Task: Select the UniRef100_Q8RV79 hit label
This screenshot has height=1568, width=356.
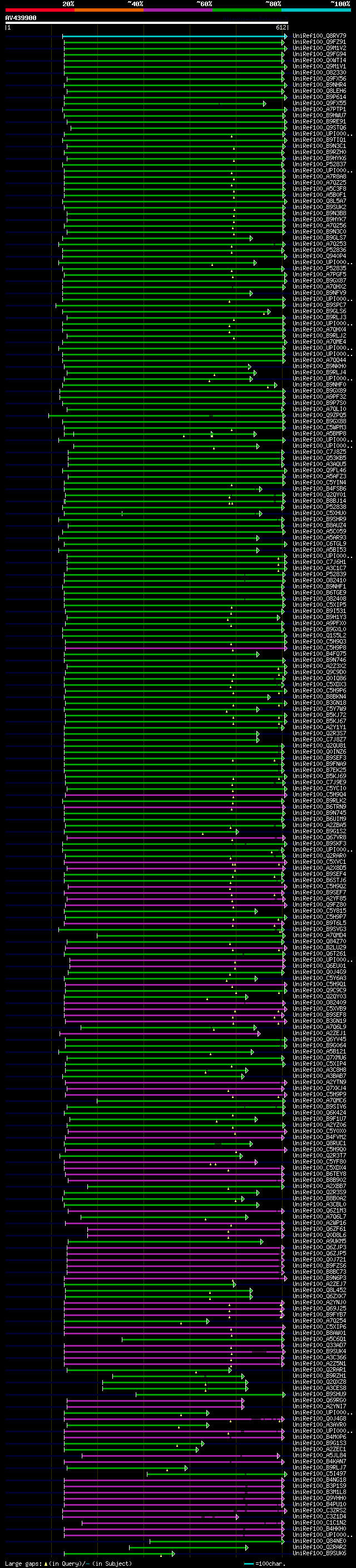Action: click(319, 36)
